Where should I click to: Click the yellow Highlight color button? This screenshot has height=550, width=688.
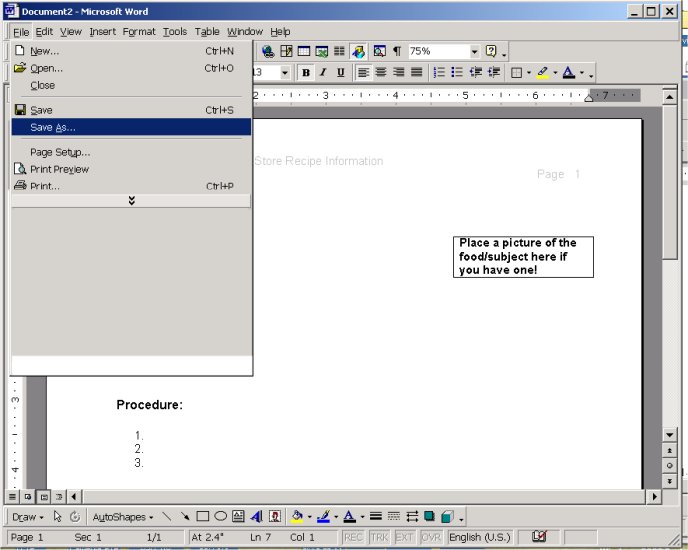point(542,73)
